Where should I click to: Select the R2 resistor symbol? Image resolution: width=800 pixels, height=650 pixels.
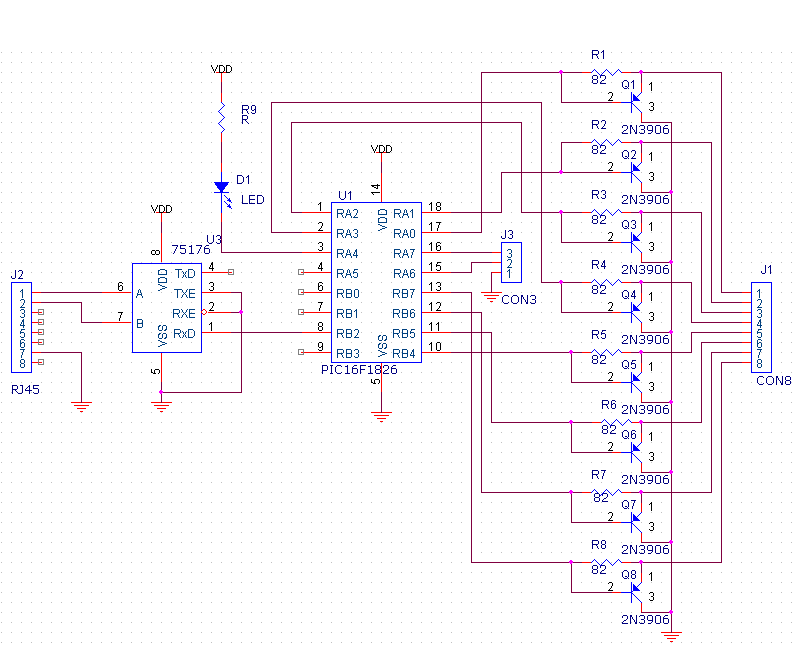[606, 142]
